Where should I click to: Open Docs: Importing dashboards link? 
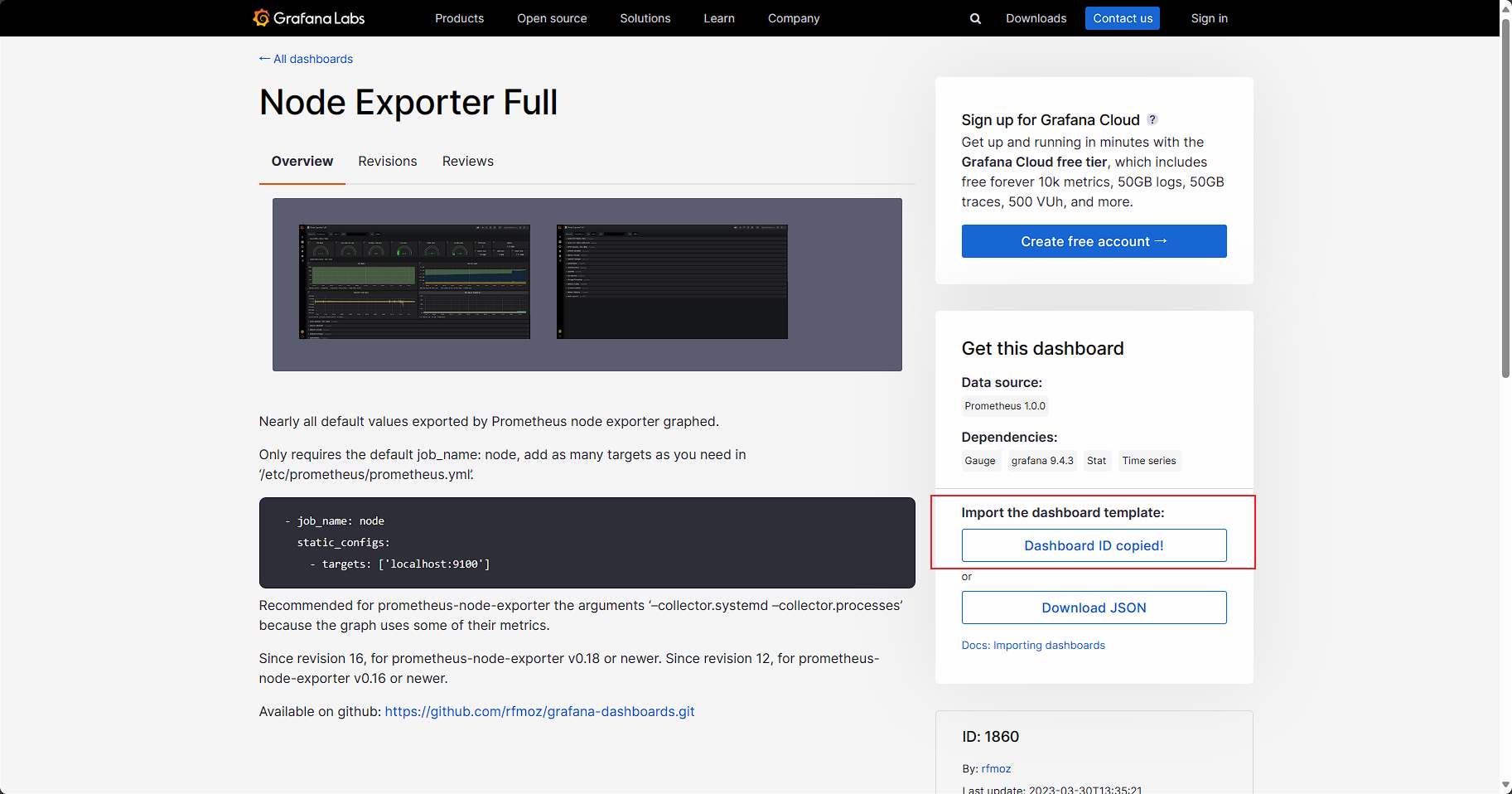tap(1033, 646)
